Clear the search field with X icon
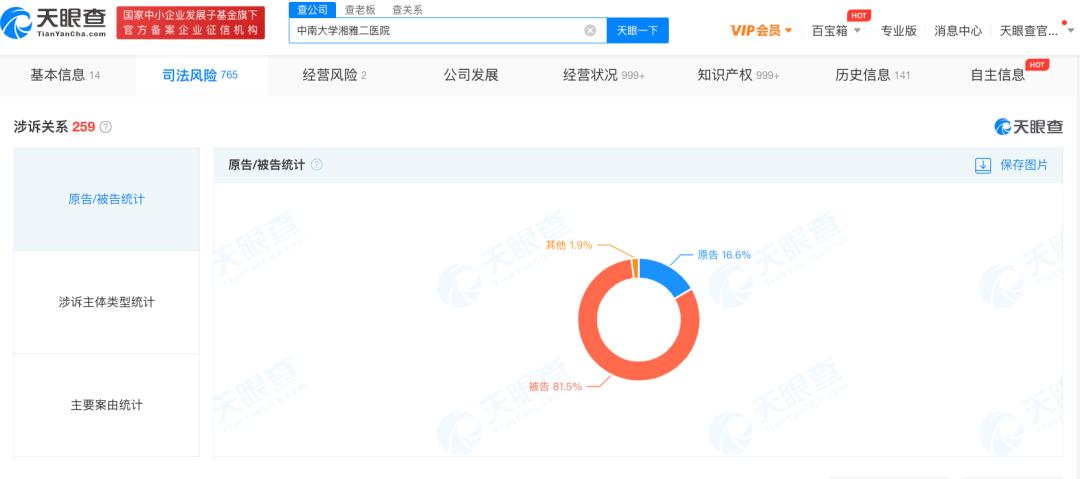1080x479 pixels. [x=590, y=30]
